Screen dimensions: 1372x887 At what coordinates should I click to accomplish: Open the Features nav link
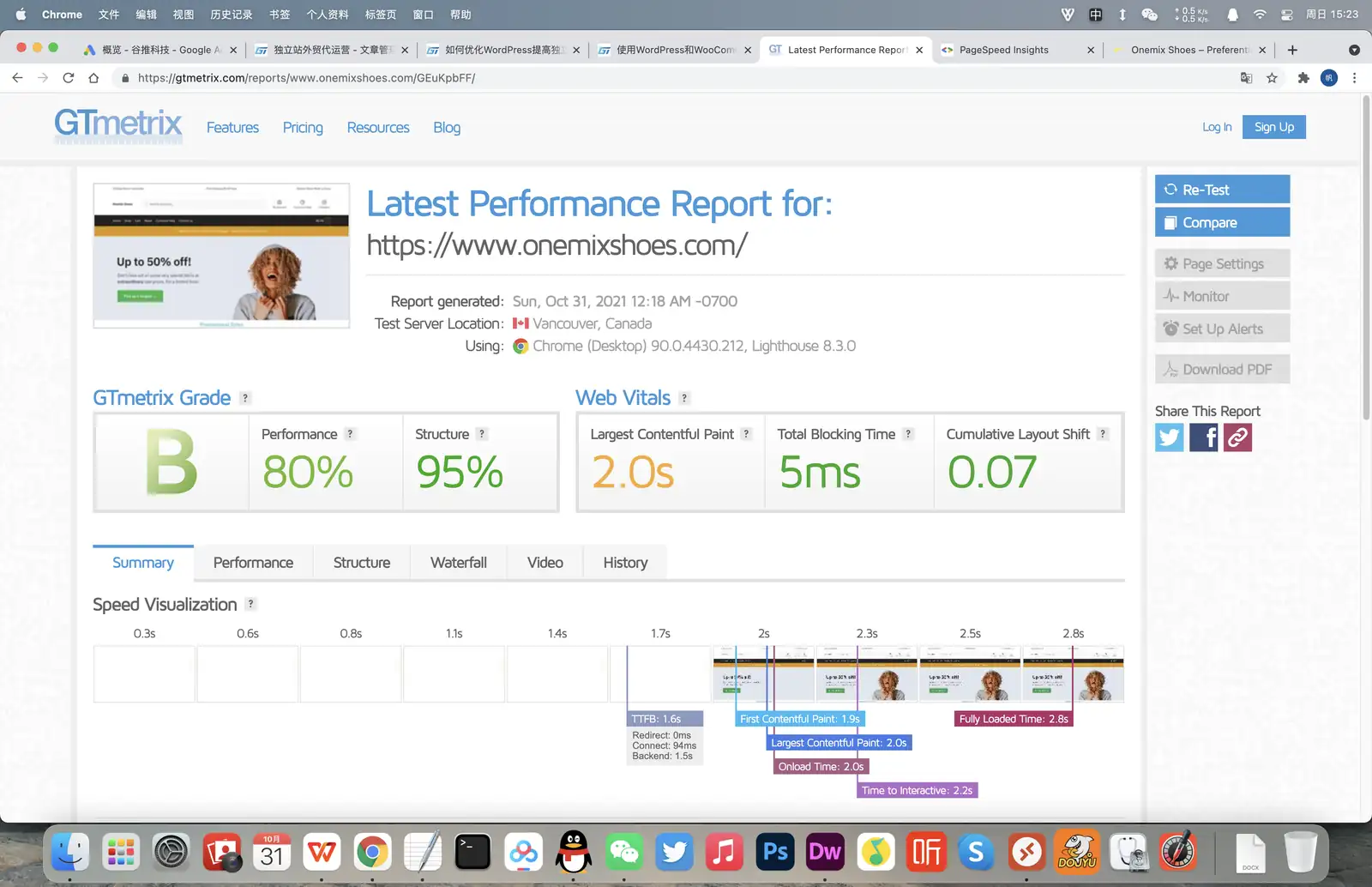[x=232, y=128]
